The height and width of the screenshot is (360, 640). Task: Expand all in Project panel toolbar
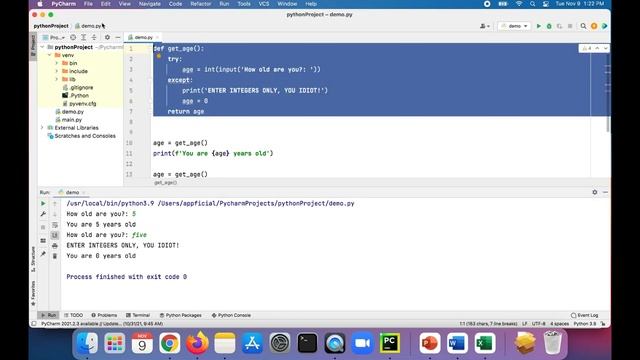84,37
